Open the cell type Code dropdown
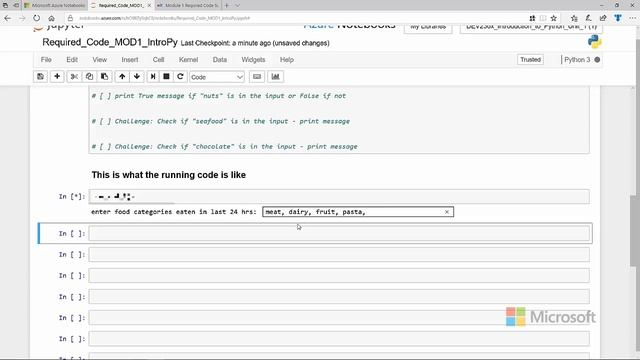640x360 pixels. (217, 77)
